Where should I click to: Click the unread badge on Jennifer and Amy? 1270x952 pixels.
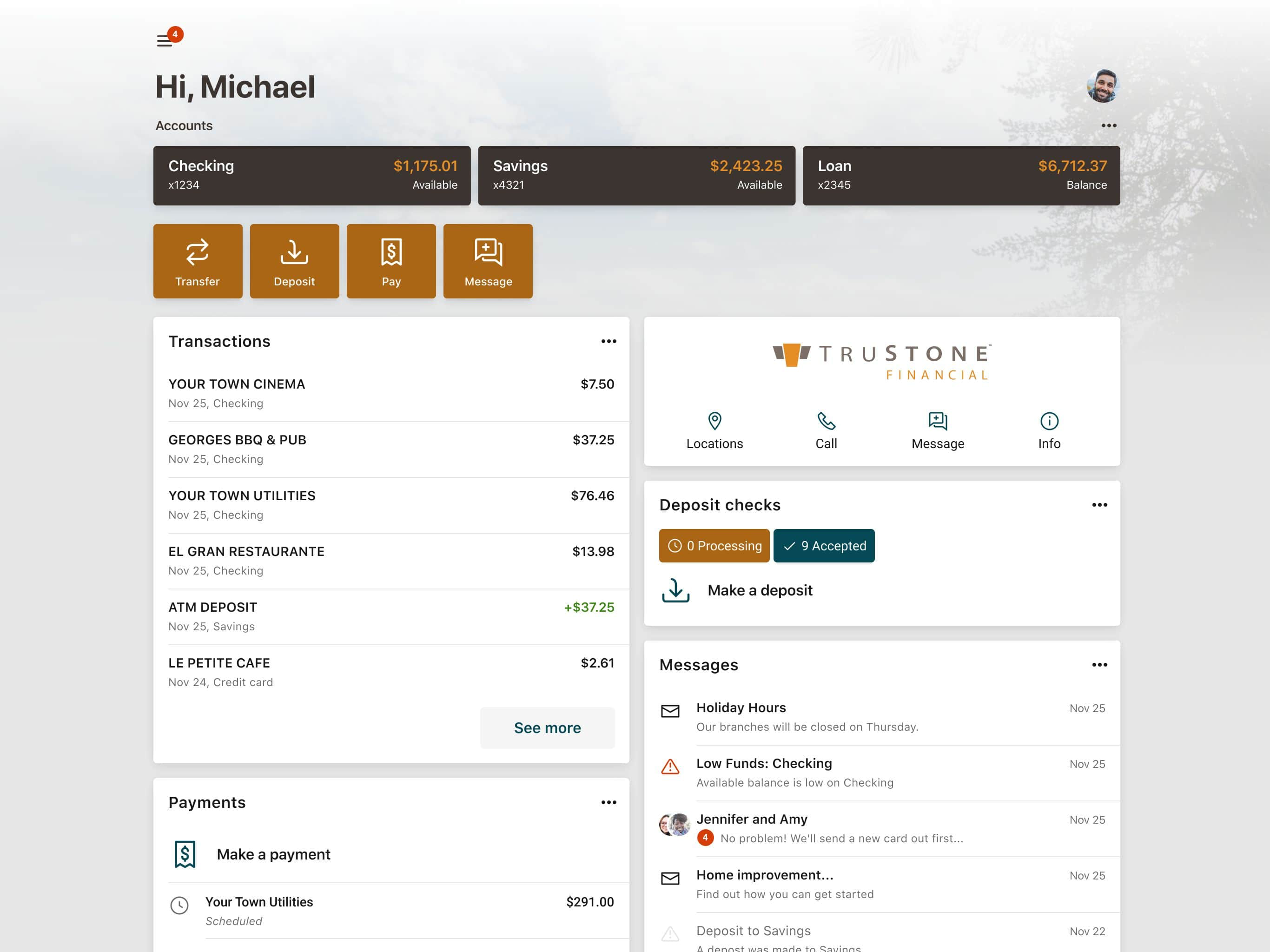click(705, 838)
